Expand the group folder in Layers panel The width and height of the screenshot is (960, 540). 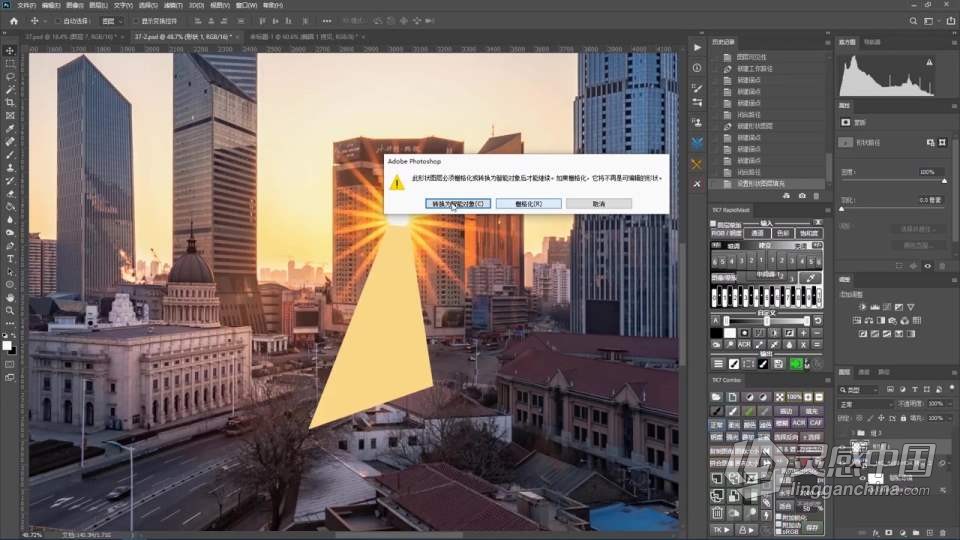853,433
